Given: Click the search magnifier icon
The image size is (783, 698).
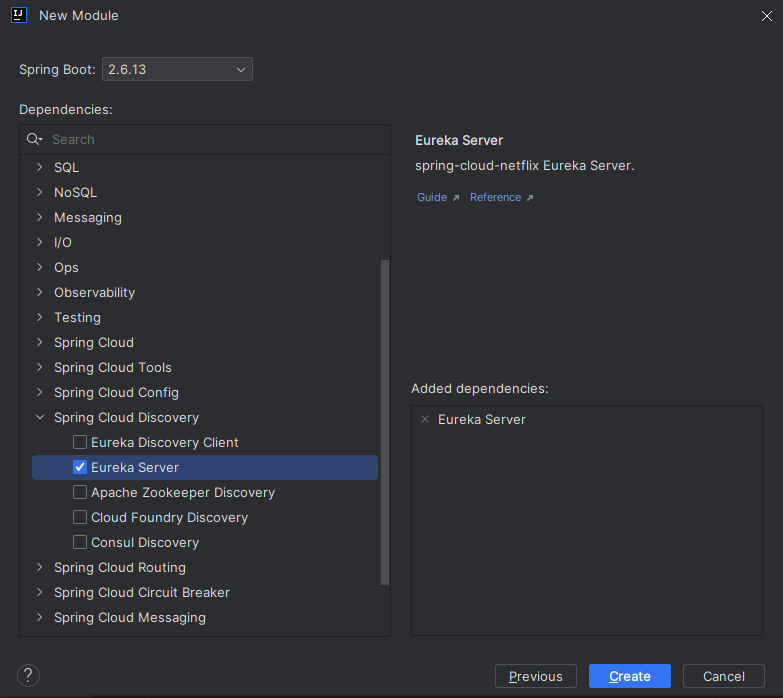Looking at the screenshot, I should click(x=34, y=139).
